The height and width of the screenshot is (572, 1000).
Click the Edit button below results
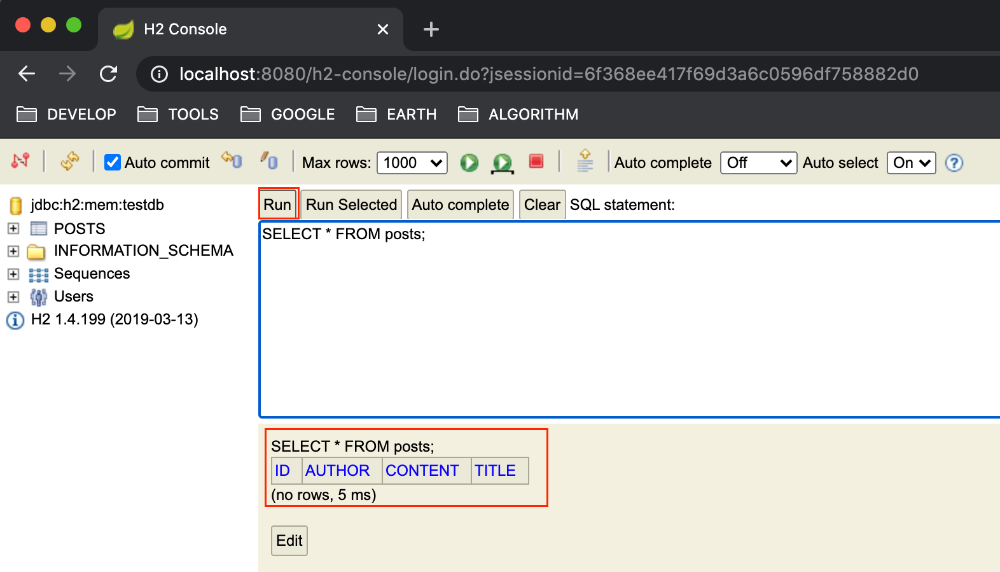[x=290, y=541]
